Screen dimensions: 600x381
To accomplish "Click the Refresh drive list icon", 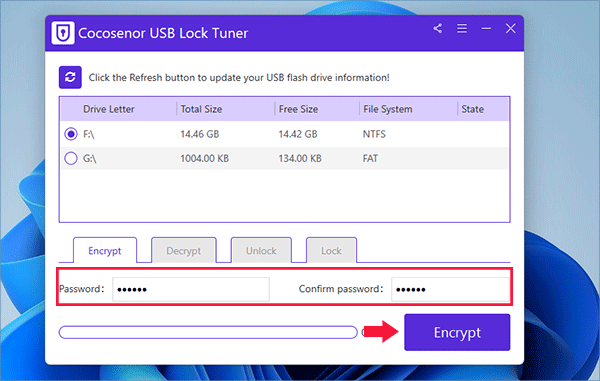I will [x=70, y=77].
